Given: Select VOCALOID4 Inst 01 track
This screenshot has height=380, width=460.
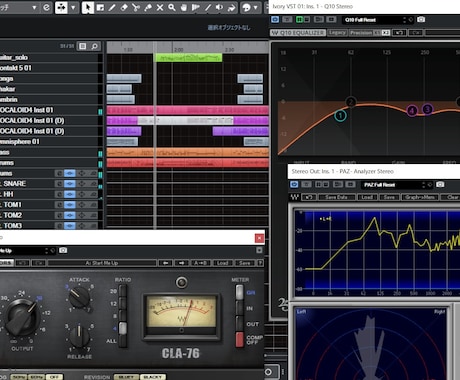Looking at the screenshot, I should [x=50, y=110].
